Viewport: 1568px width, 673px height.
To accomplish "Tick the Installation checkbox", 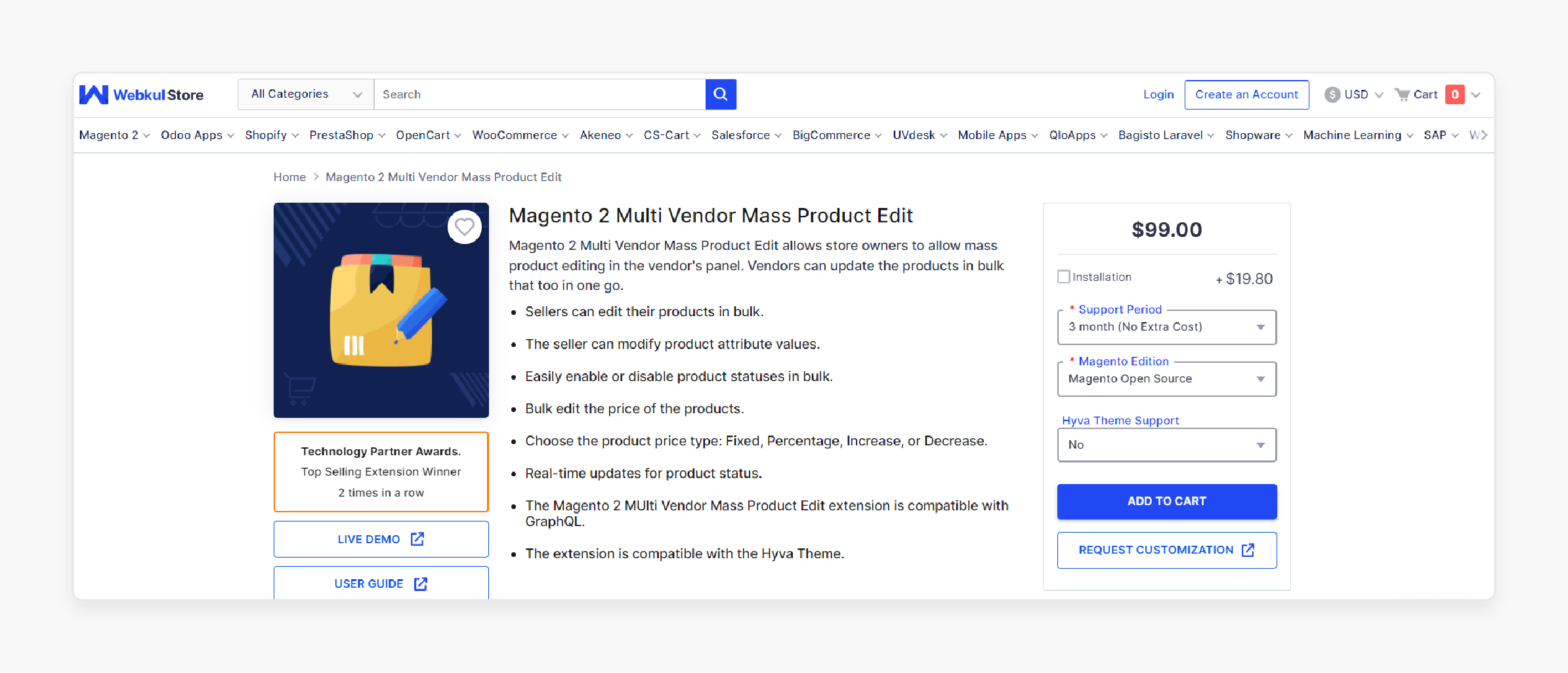I will tap(1064, 277).
